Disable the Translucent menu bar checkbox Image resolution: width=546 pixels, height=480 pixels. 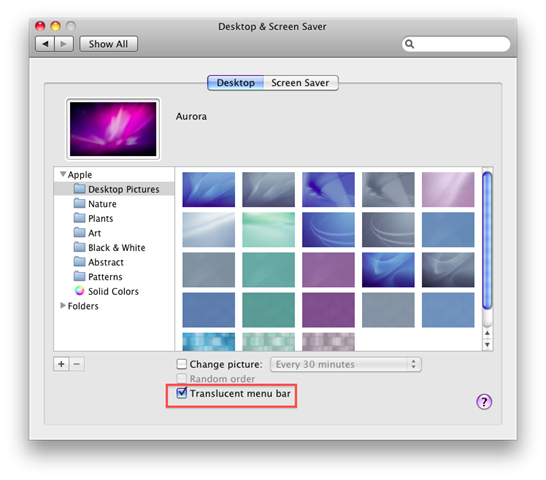182,393
